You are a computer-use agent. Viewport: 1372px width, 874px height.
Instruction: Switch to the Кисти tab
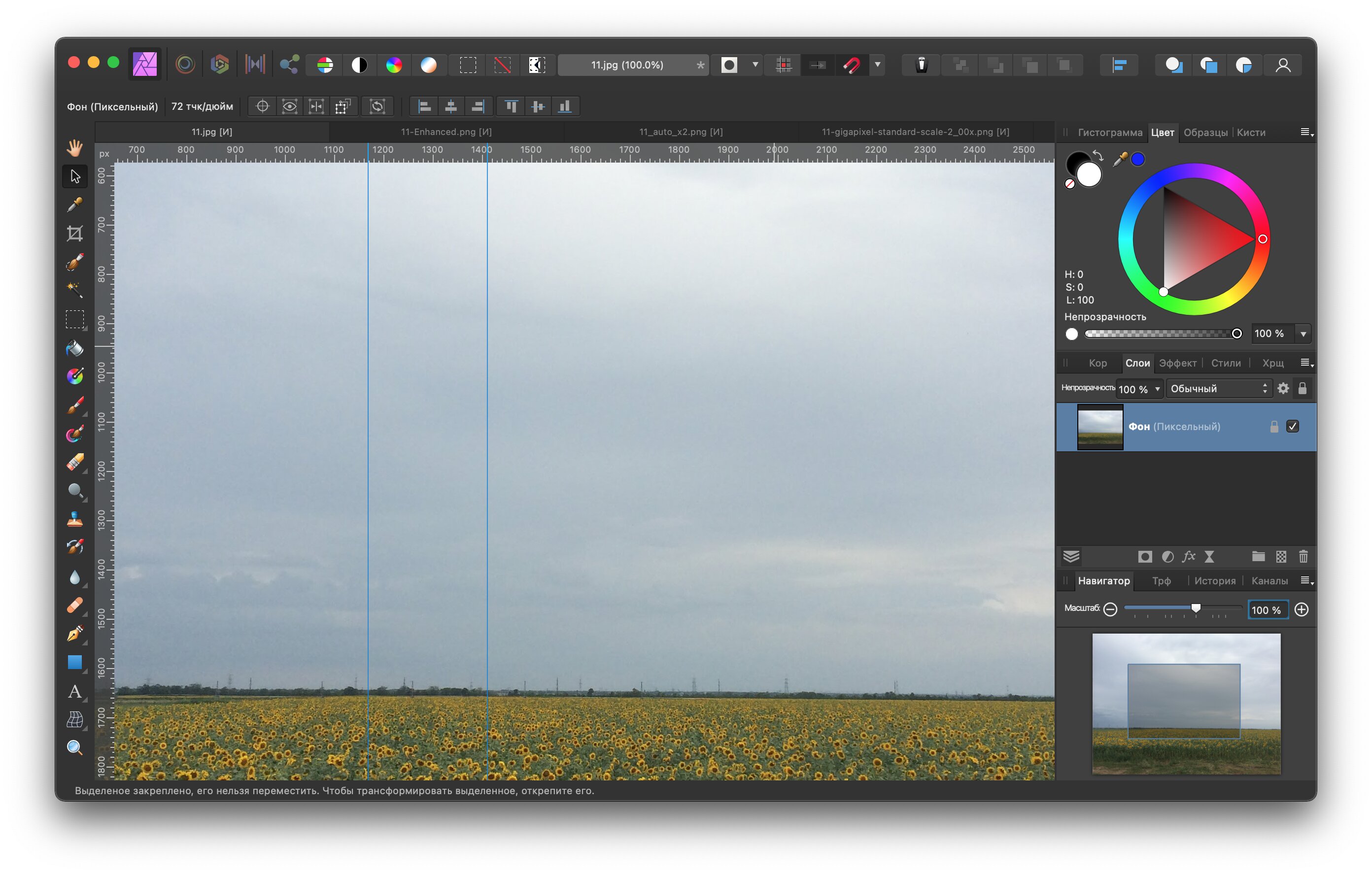point(1251,132)
